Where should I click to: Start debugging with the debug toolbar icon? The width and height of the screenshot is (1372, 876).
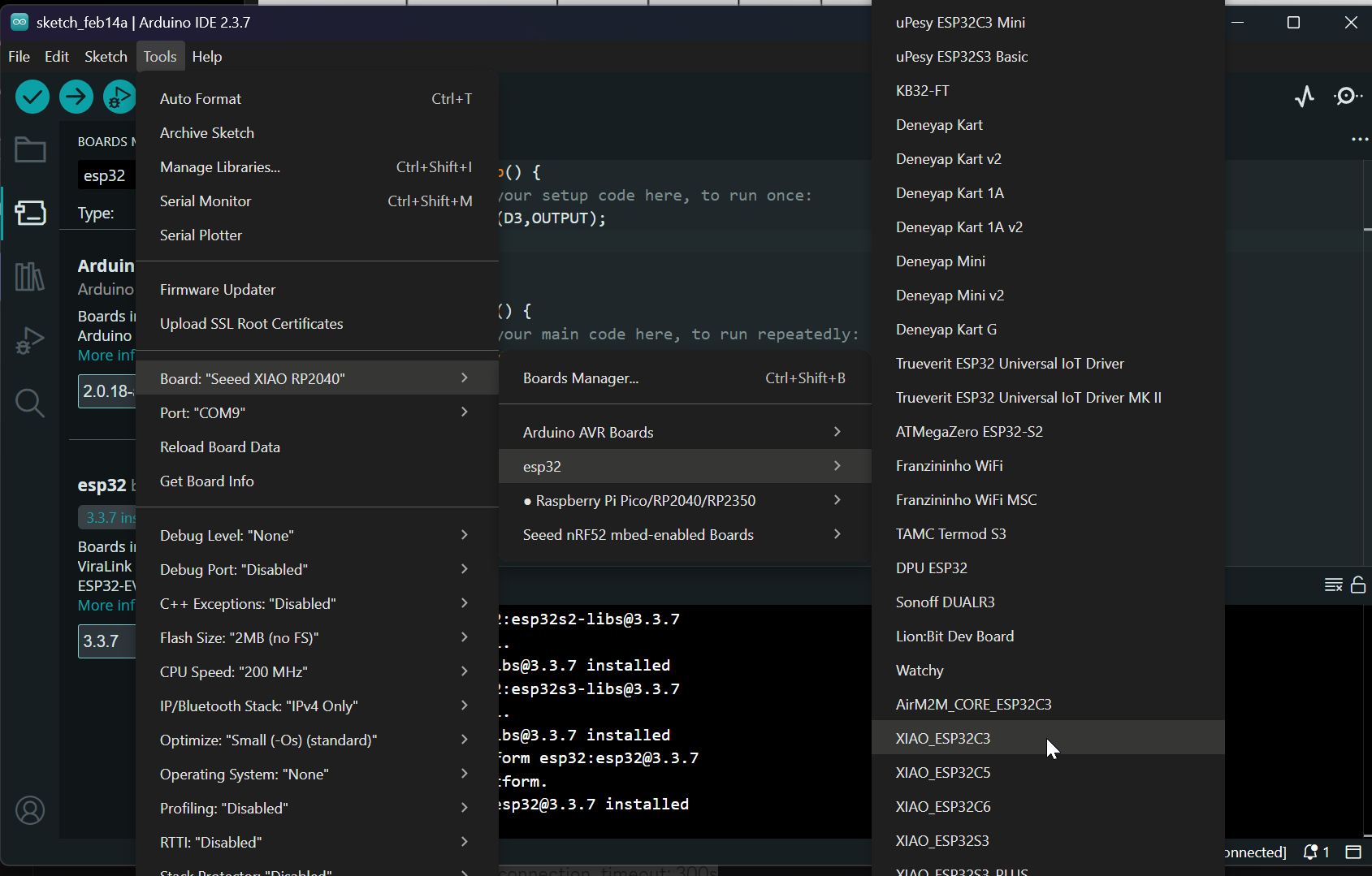tap(119, 97)
